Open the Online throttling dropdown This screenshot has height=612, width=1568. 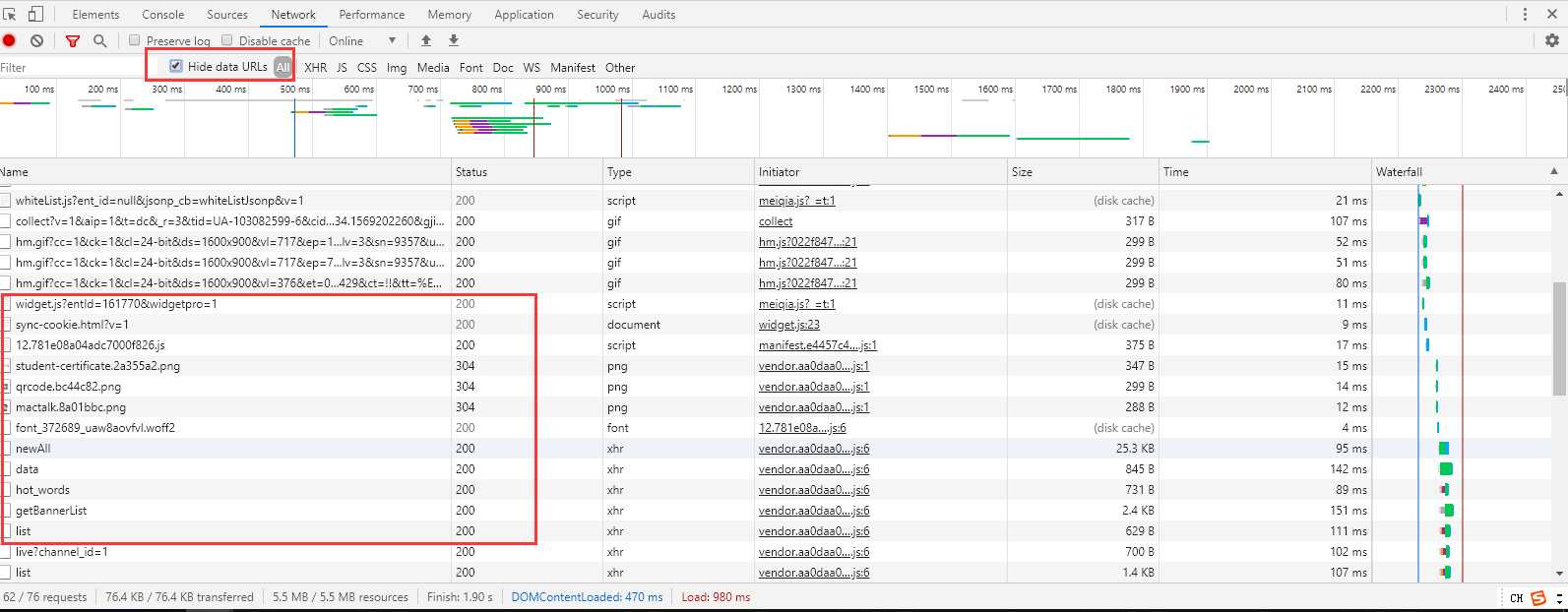362,40
